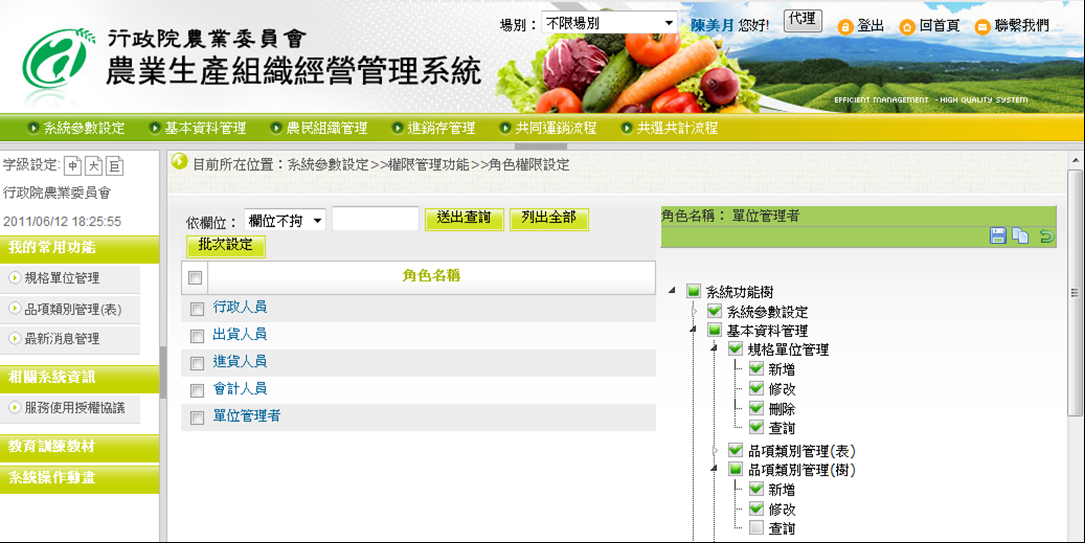Uncheck 修改 under 品項類別管理(樹)
The image size is (1085, 543).
tap(756, 508)
